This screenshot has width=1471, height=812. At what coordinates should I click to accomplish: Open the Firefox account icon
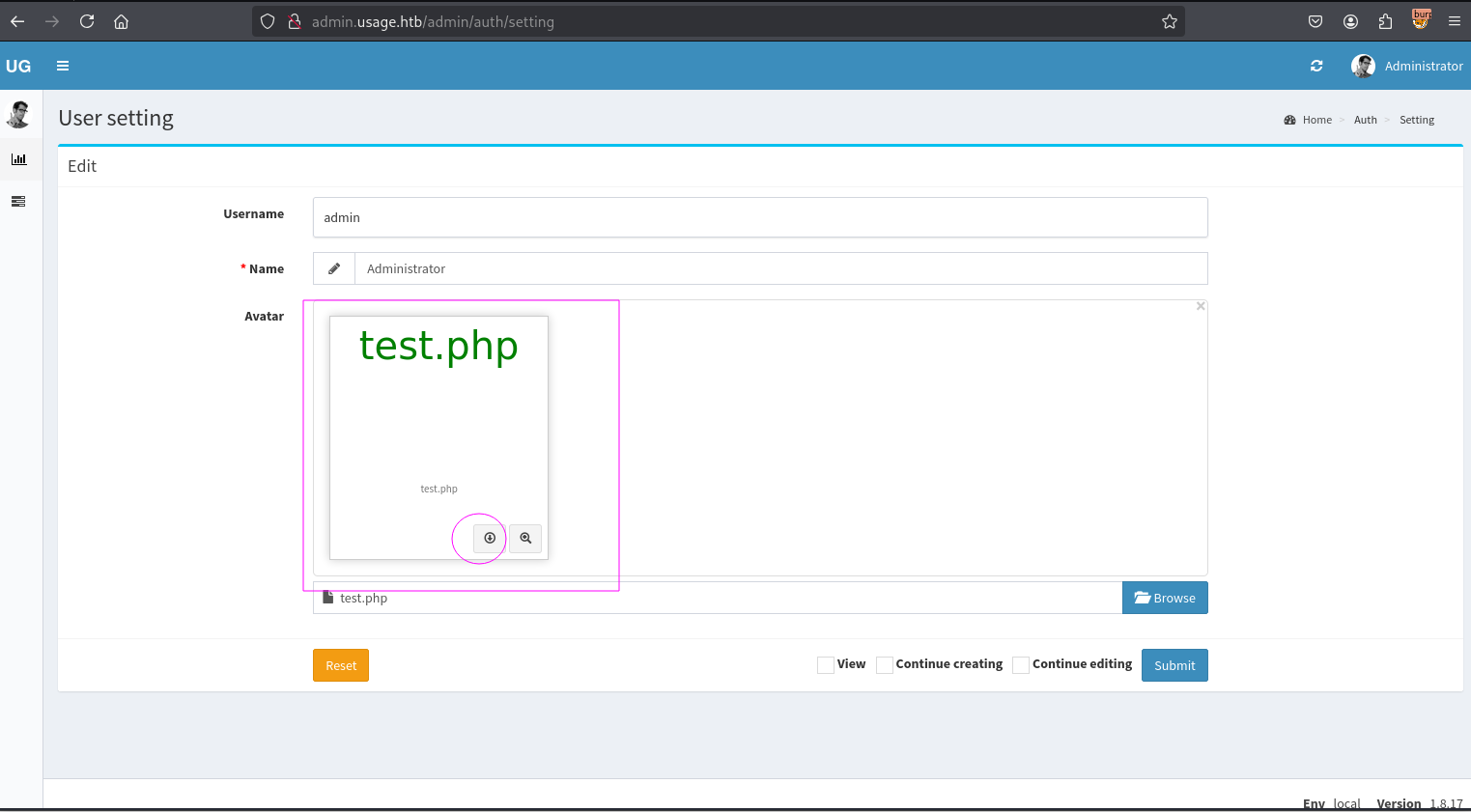click(x=1350, y=21)
